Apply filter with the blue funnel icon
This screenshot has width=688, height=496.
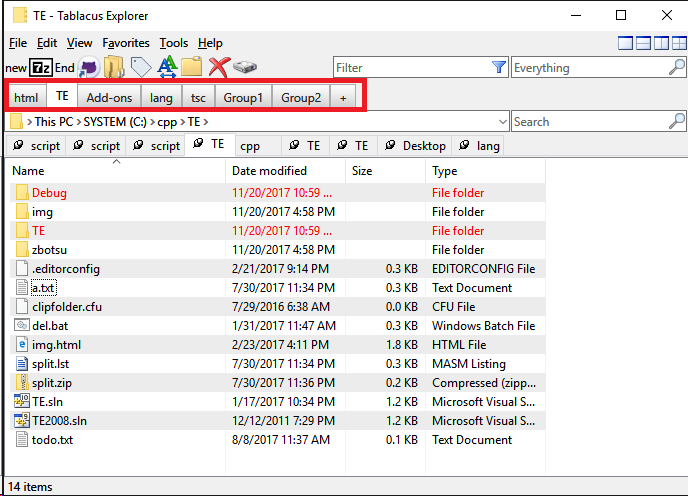tap(499, 67)
